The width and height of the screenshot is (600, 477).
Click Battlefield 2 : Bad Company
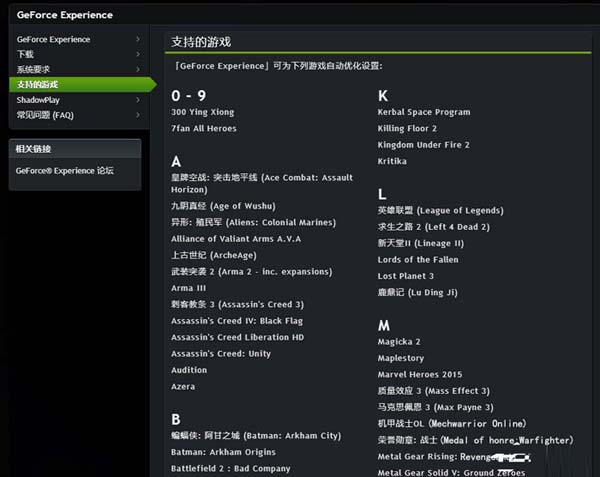click(230, 469)
